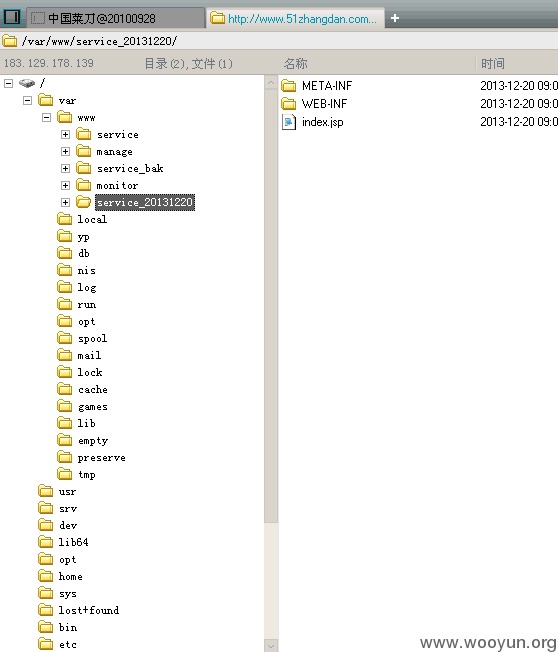Viewport: 558px width, 652px height.
Task: Select the lib folder under var
Action: 86,423
